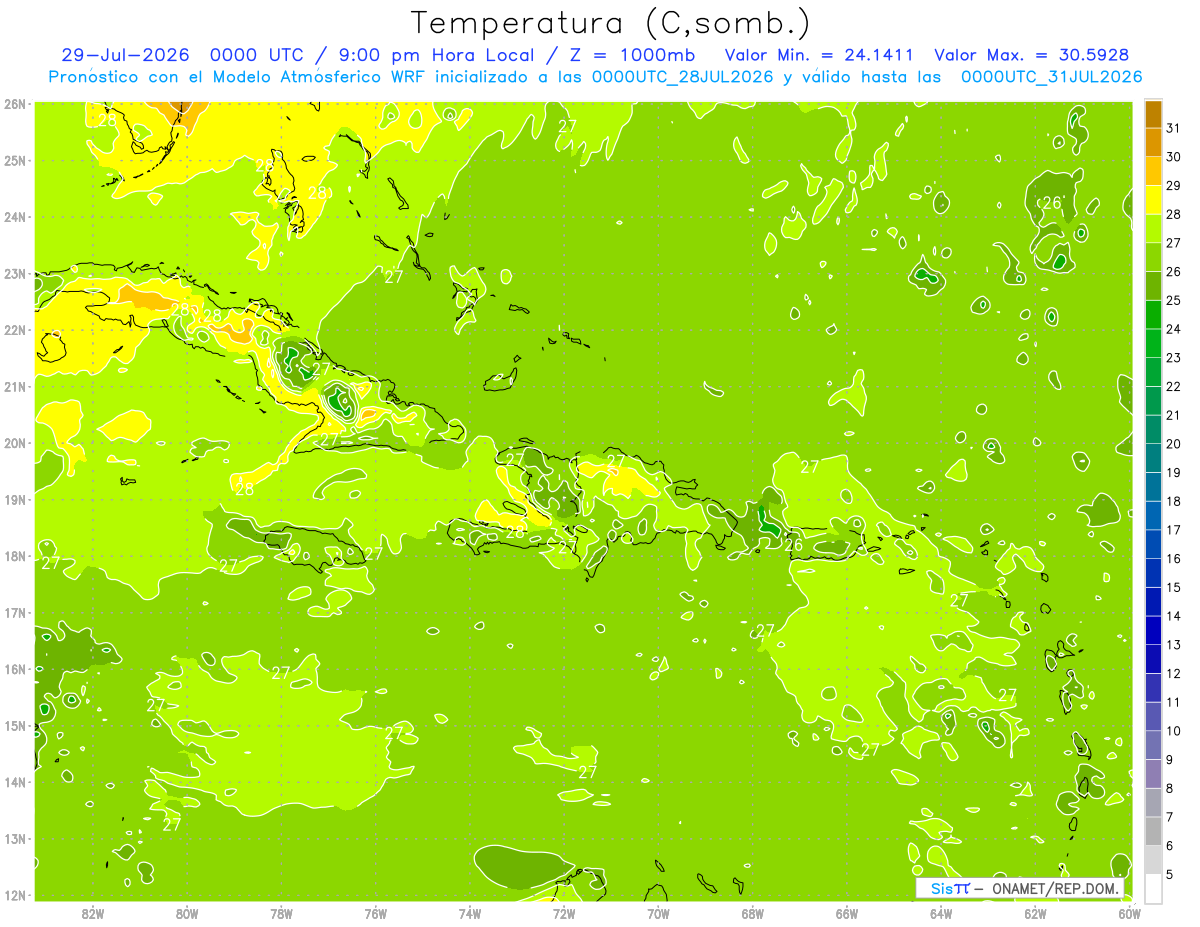
Task: Click the 78W longitude axis label
Action: pyautogui.click(x=281, y=913)
